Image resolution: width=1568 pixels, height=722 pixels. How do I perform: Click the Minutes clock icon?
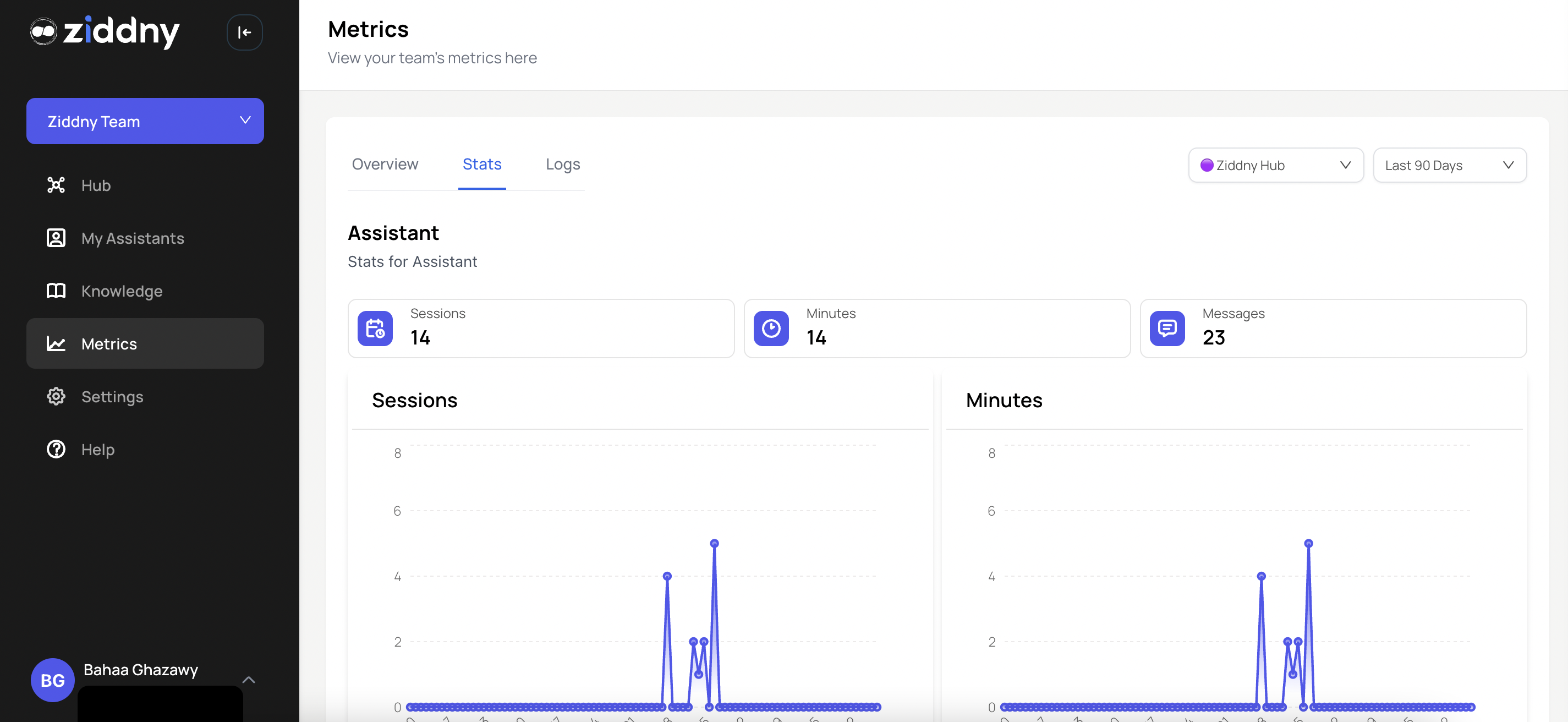(771, 329)
